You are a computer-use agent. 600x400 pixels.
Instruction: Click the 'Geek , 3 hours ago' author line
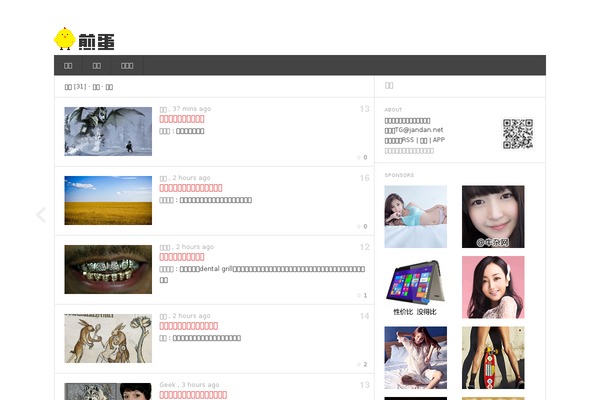[189, 385]
